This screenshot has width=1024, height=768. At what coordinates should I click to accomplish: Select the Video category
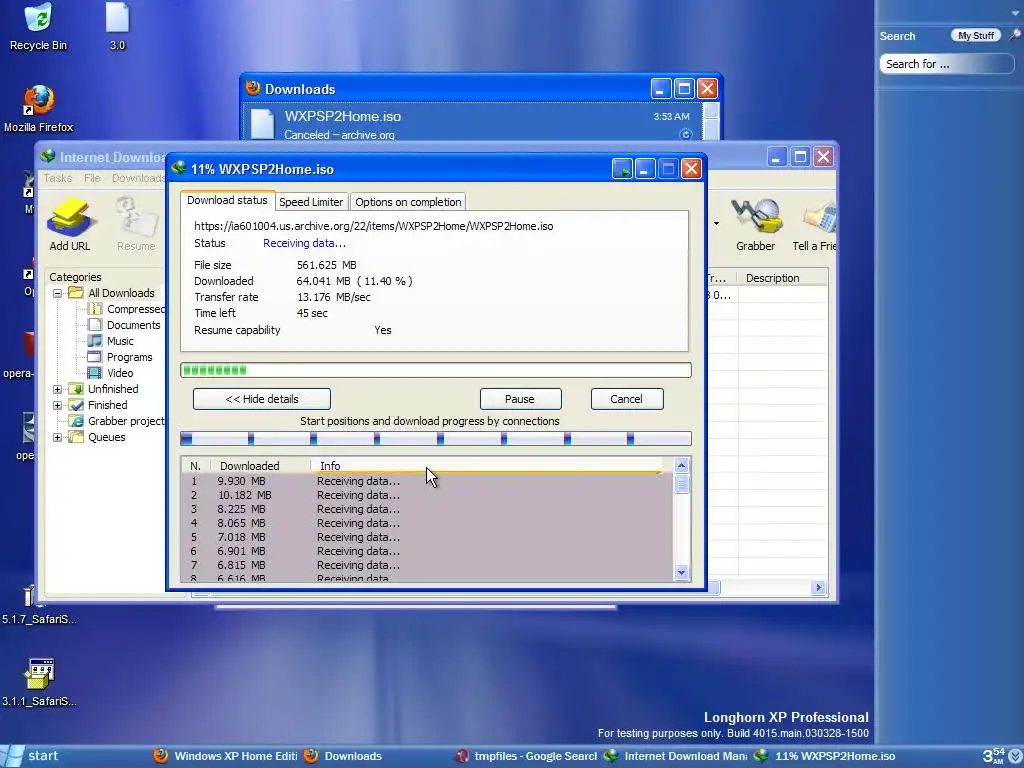[110, 373]
